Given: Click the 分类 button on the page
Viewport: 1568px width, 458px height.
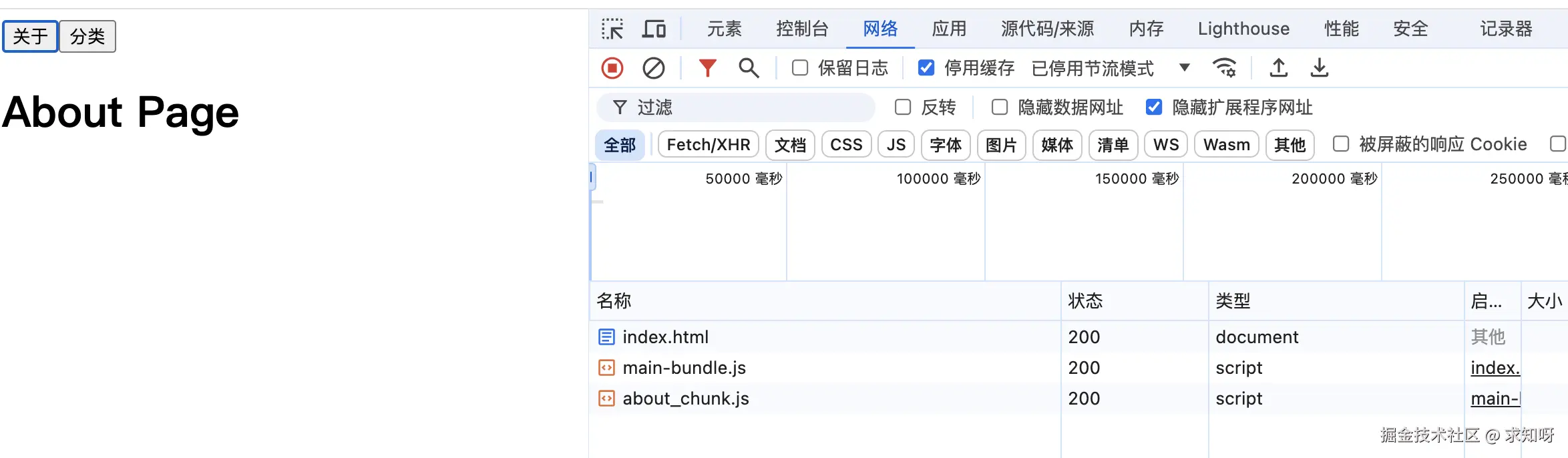Looking at the screenshot, I should pyautogui.click(x=87, y=36).
